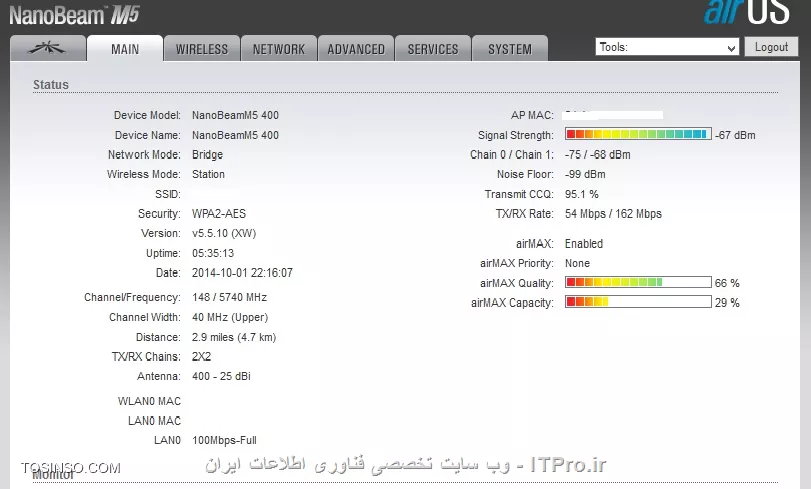The image size is (811, 489).
Task: Click Security value WPA2-AES
Action: tap(219, 214)
